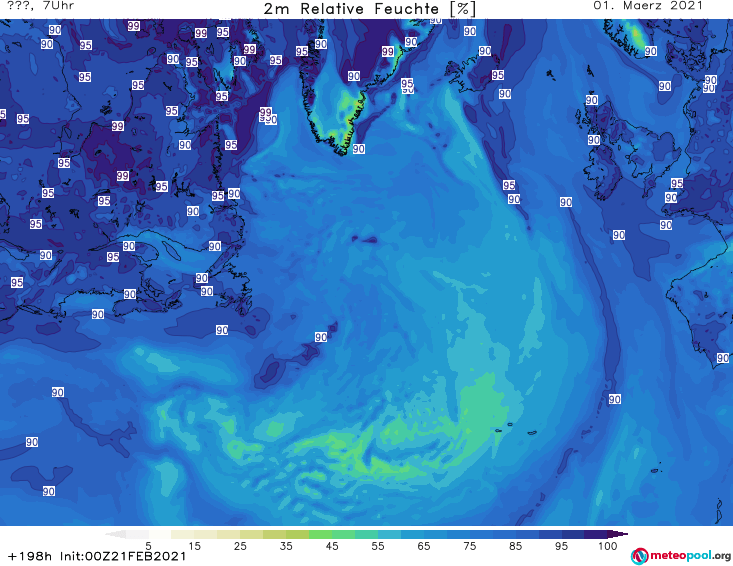Click the color scale tick label "75"
The image size is (733, 566).
[x=469, y=546]
